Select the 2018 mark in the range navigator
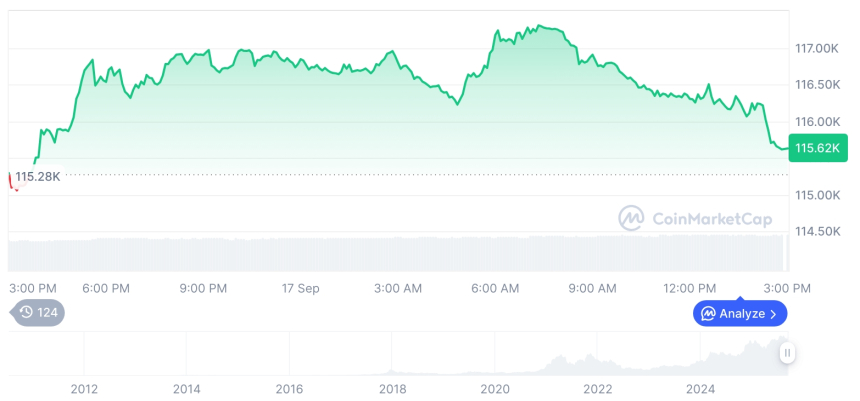The height and width of the screenshot is (401, 860). click(392, 388)
